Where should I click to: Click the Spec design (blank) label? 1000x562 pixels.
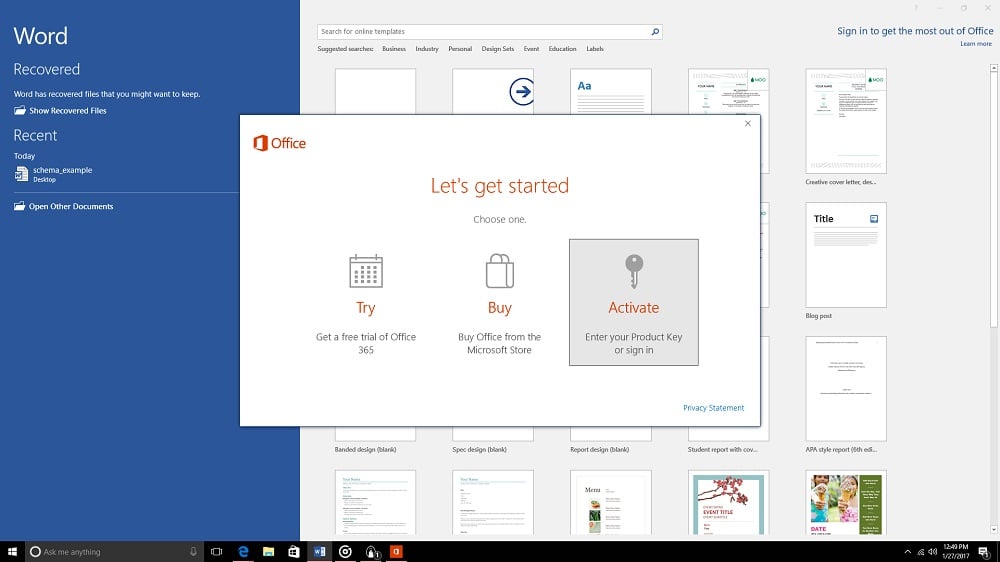[480, 450]
